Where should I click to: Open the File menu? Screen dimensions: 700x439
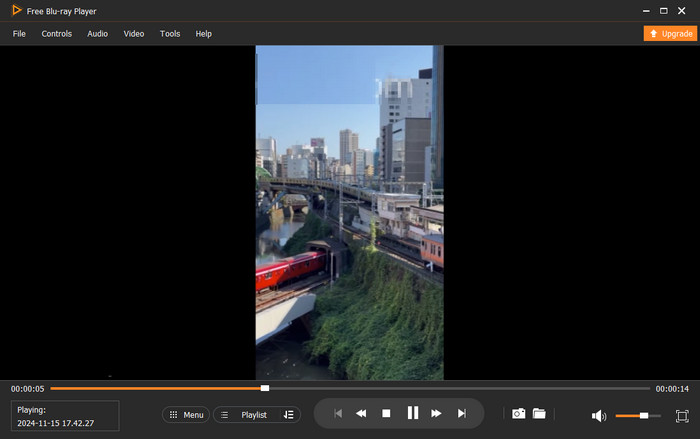pyautogui.click(x=19, y=34)
